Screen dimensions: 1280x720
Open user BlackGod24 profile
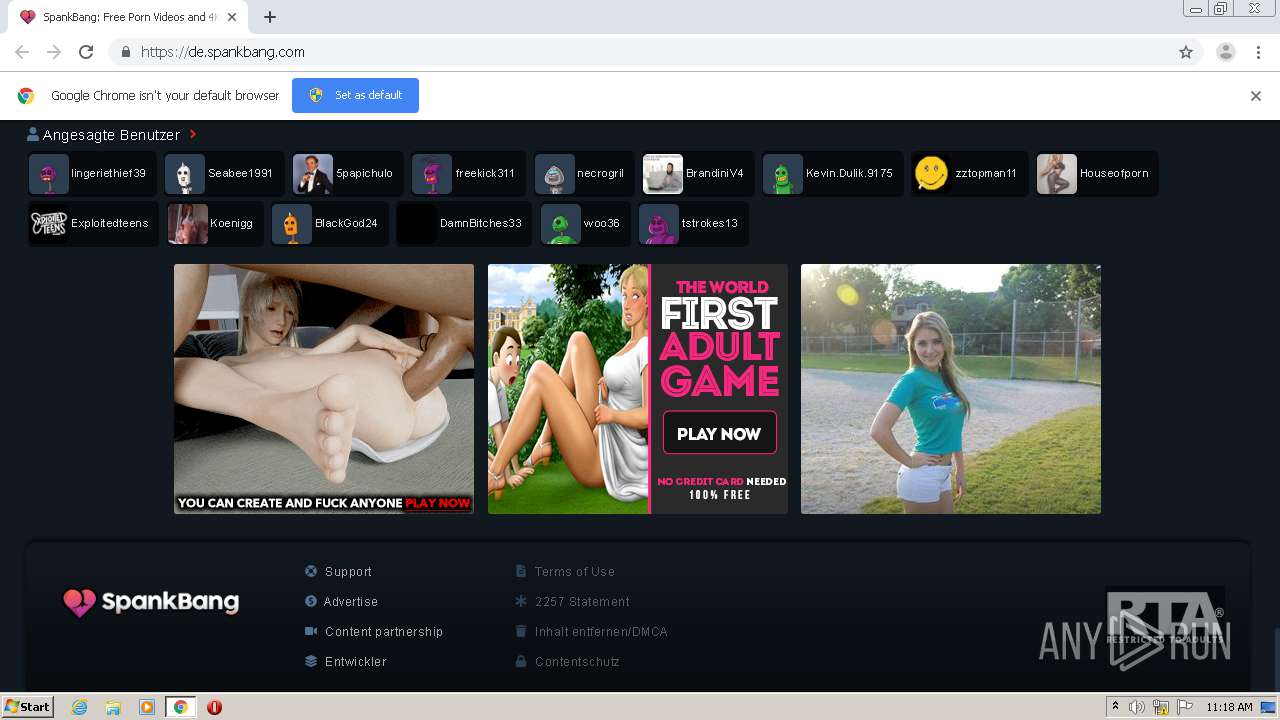(x=330, y=223)
